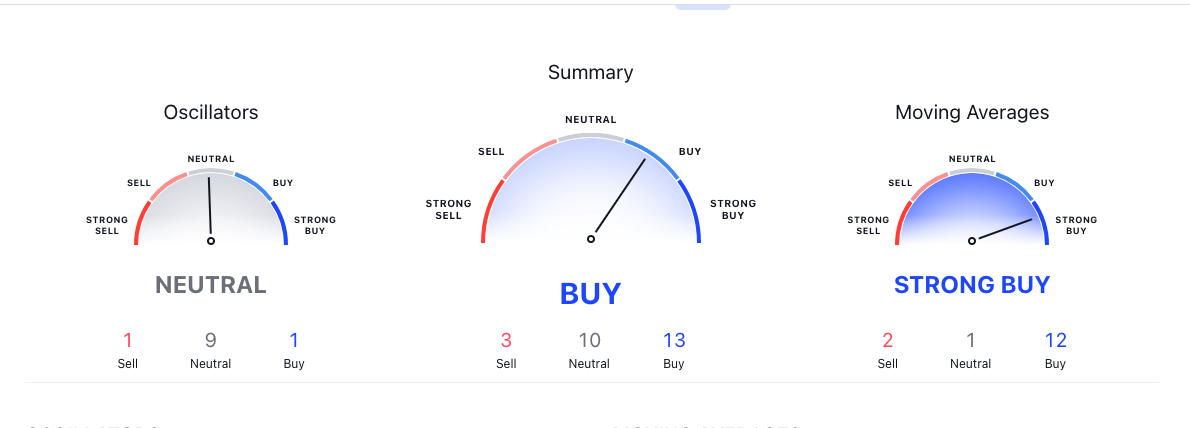1190x428 pixels.
Task: Select the Oscillators heading
Action: (211, 112)
